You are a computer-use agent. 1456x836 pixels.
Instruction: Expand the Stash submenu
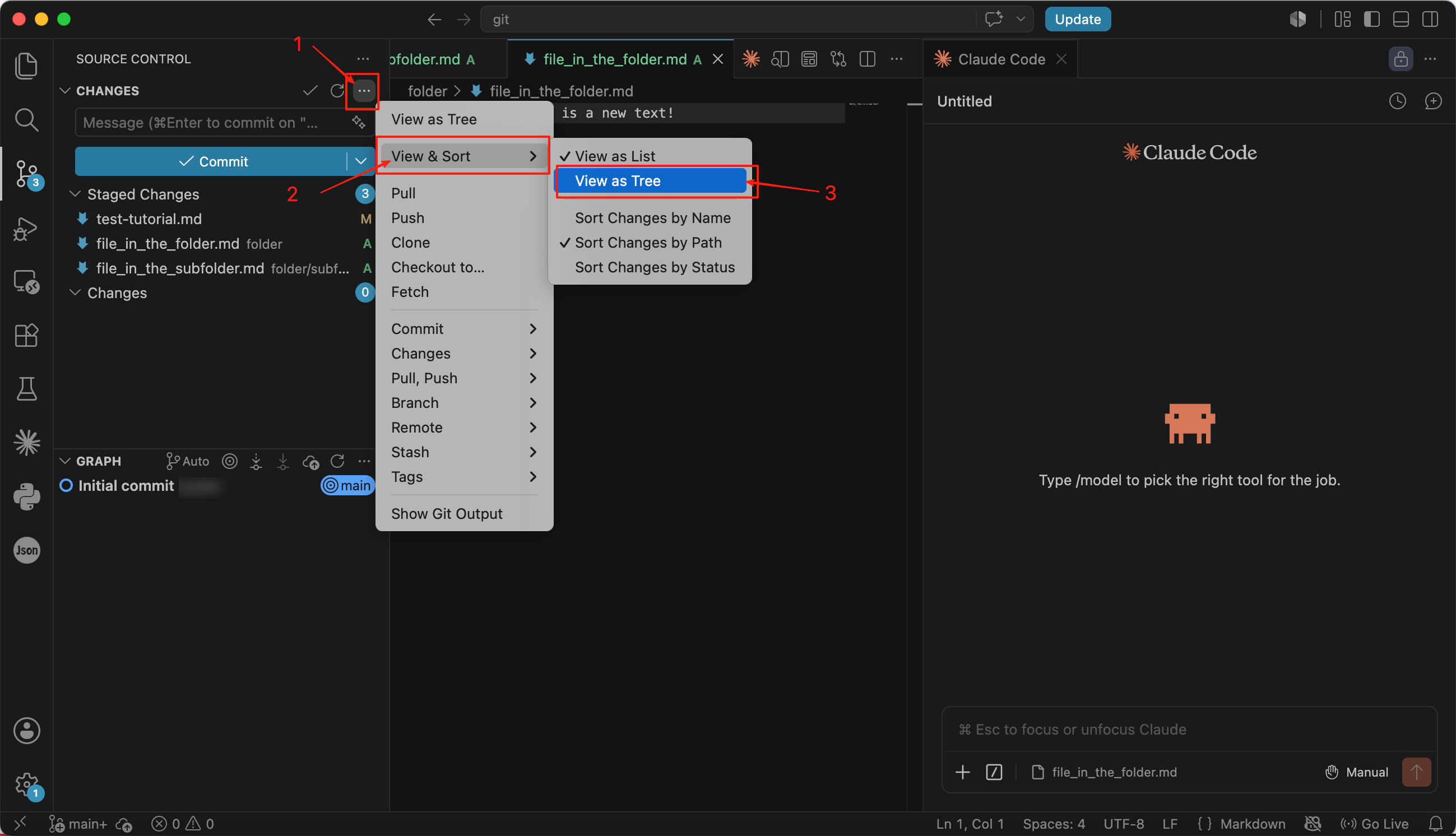tap(464, 452)
